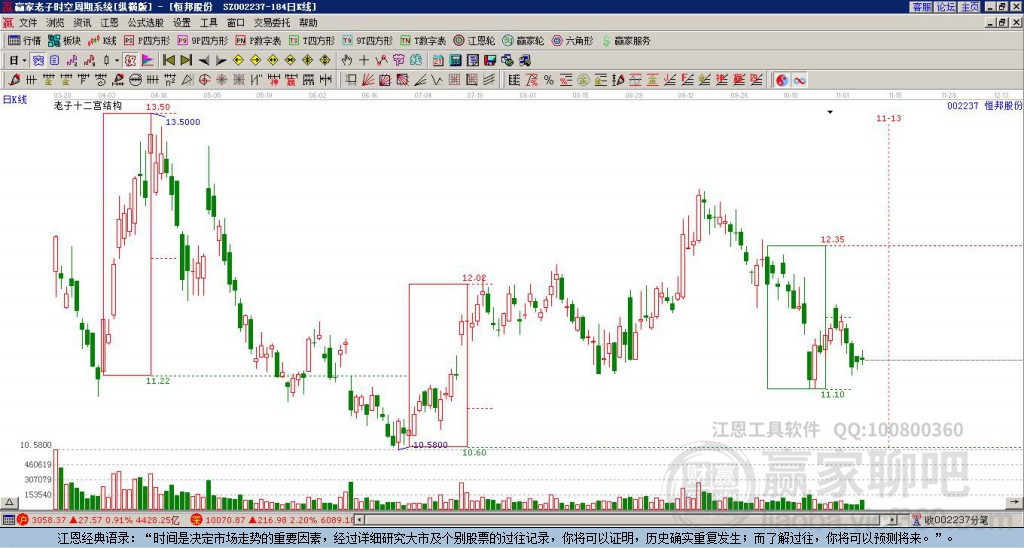Click the 客服 button in title bar

921,7
